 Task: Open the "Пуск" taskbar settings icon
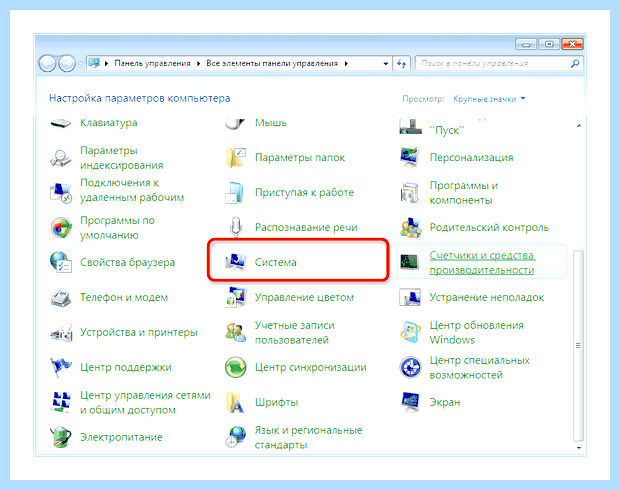[x=410, y=127]
